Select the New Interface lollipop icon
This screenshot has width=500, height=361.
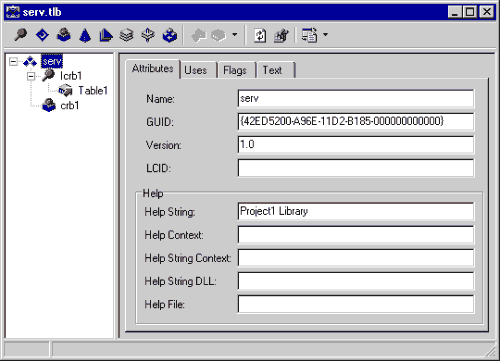pyautogui.click(x=20, y=35)
